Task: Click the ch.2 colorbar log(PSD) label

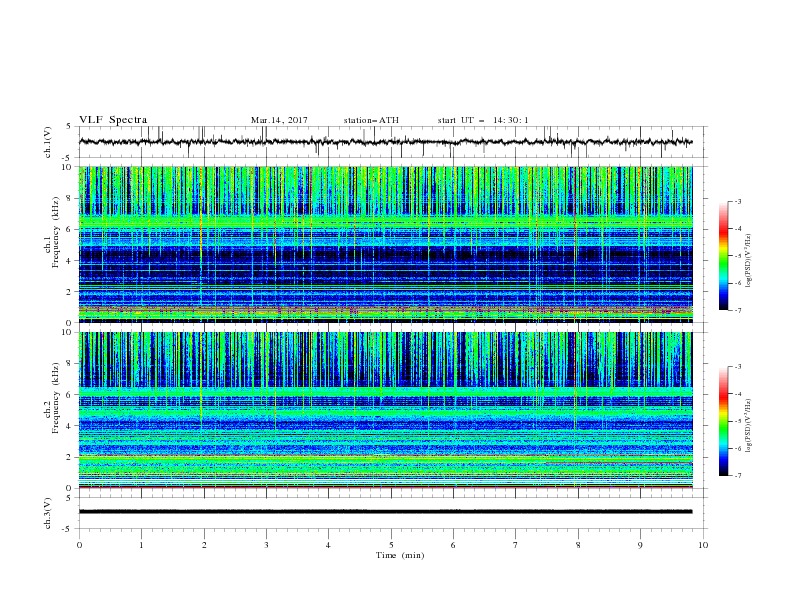Action: tap(749, 426)
